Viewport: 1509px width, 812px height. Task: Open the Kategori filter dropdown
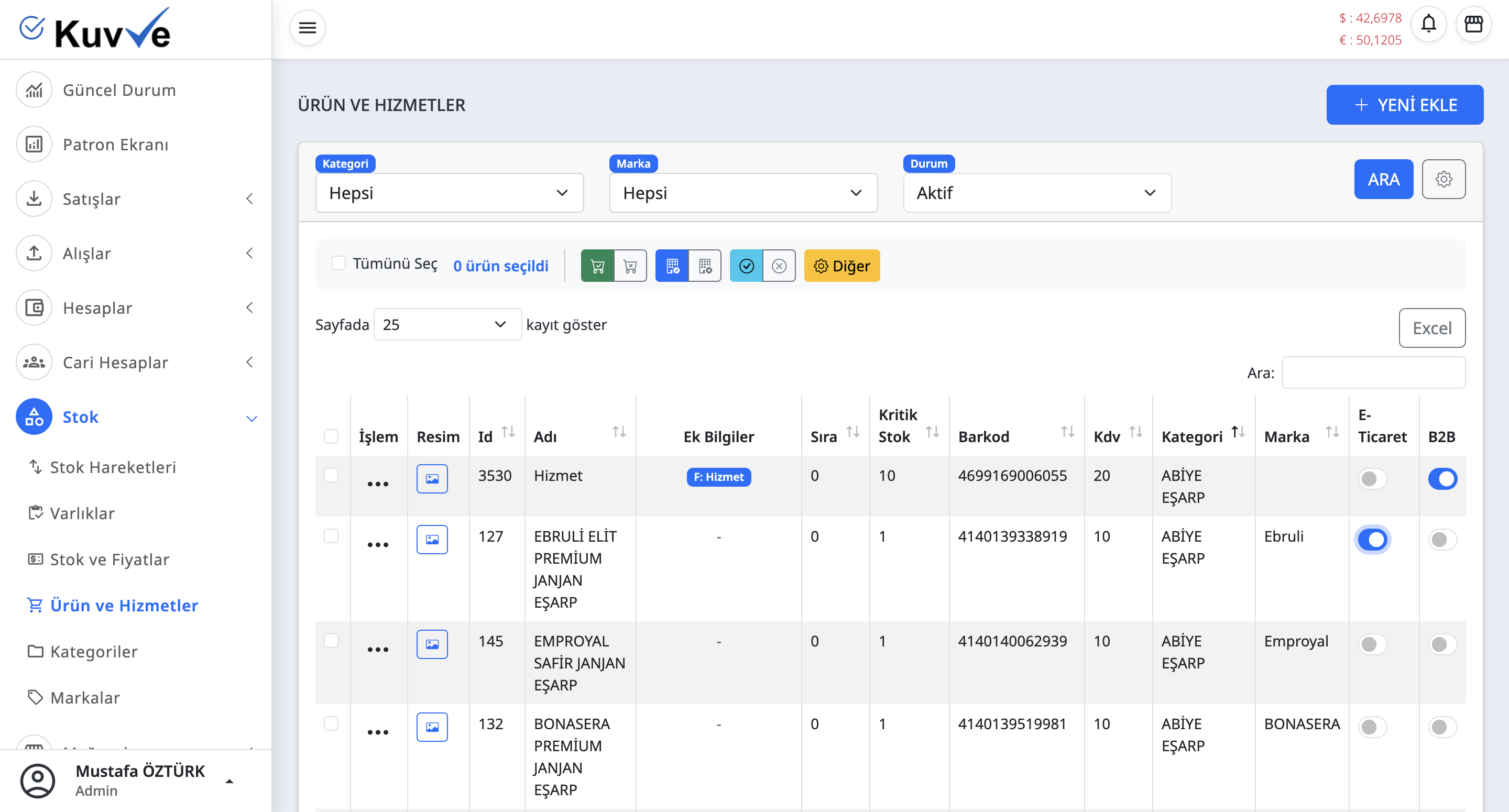[x=449, y=193]
